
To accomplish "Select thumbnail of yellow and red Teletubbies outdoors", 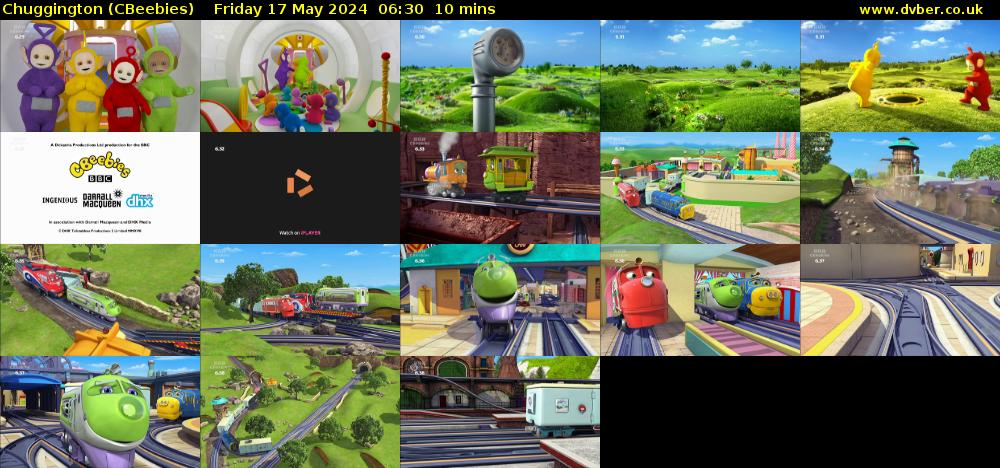I will tap(900, 76).
